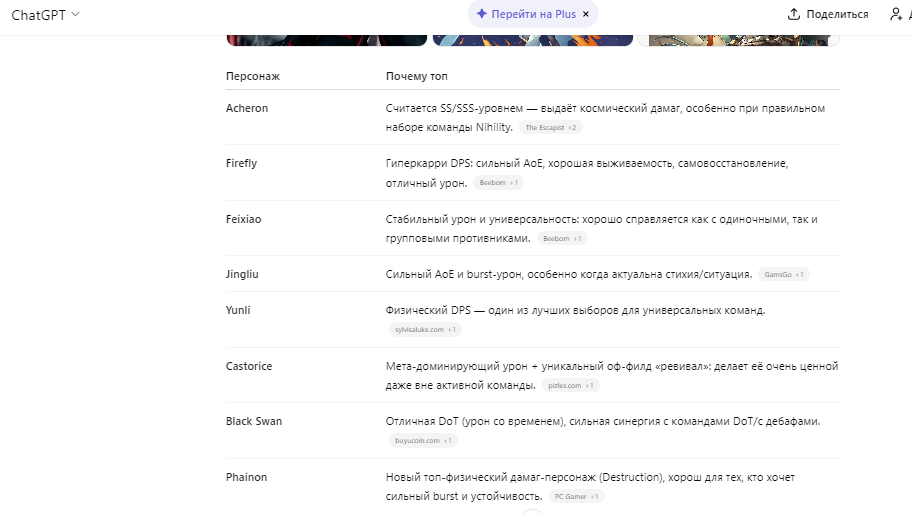The height and width of the screenshot is (513, 912).
Task: Click the share upload icon
Action: (794, 14)
